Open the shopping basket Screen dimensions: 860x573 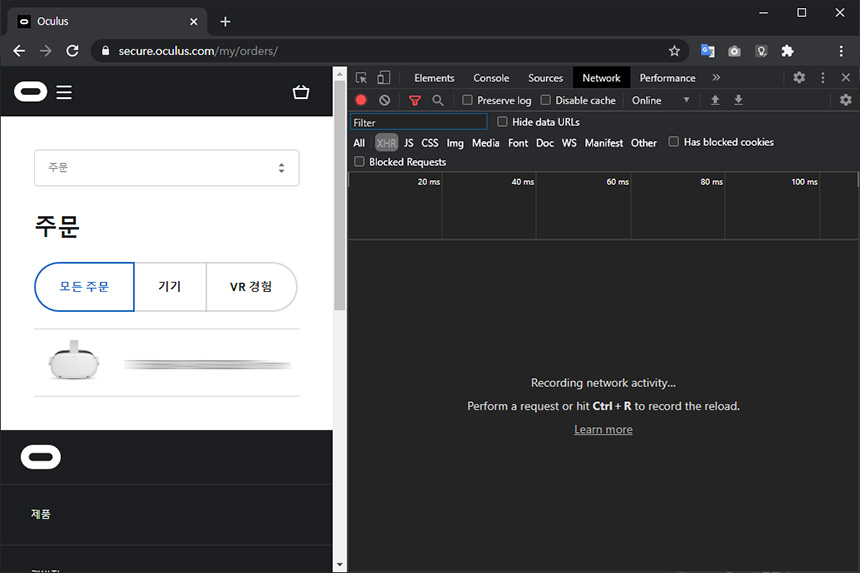(301, 92)
